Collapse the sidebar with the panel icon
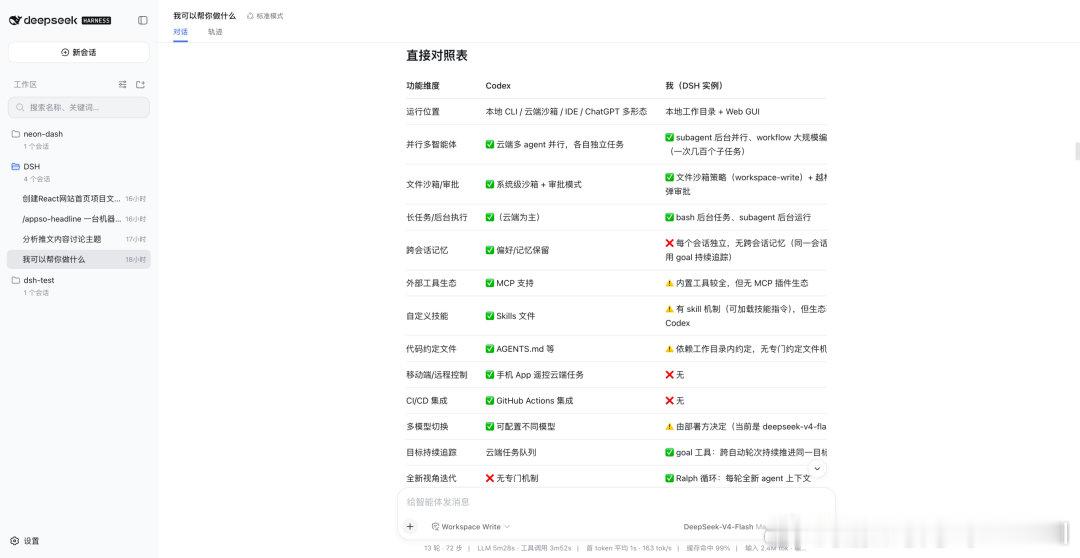 point(143,20)
